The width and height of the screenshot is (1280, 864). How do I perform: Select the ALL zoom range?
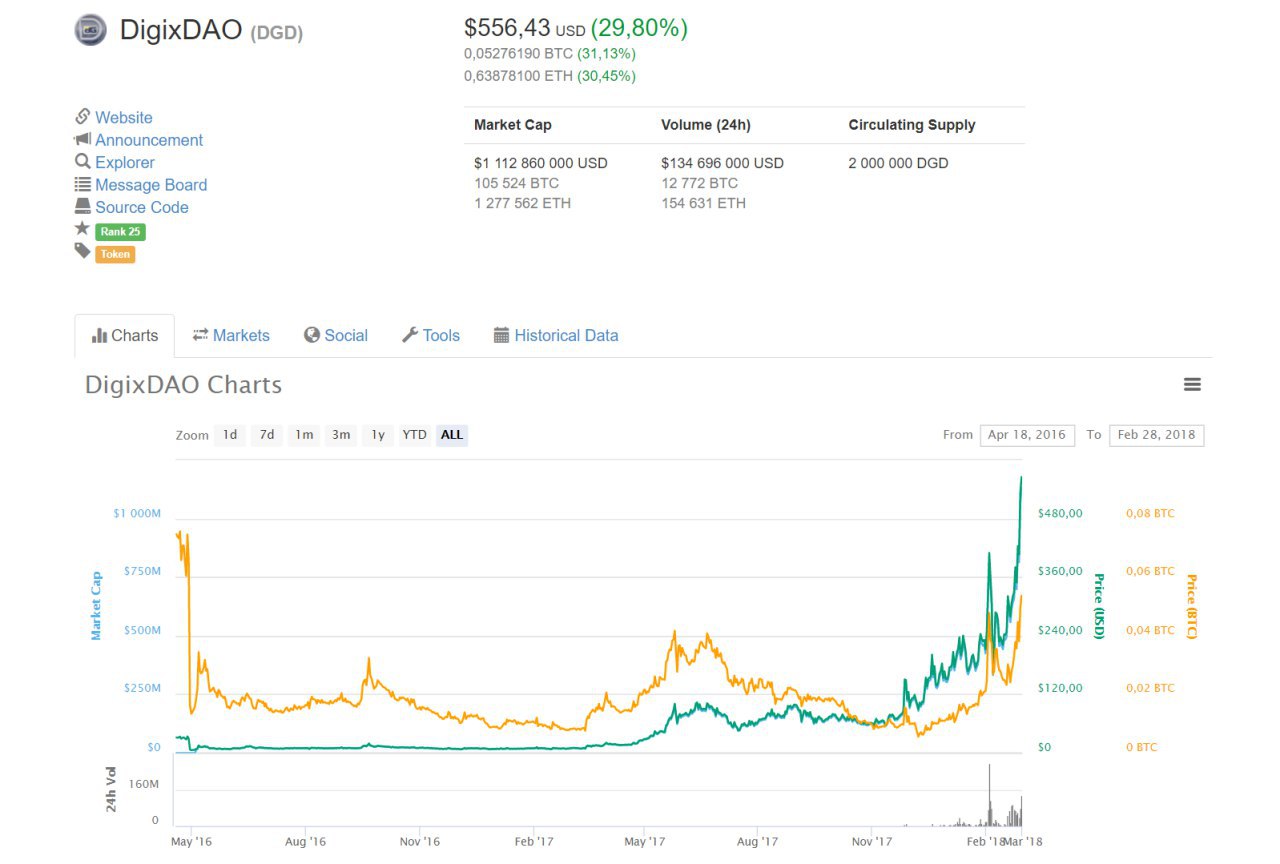(x=452, y=435)
